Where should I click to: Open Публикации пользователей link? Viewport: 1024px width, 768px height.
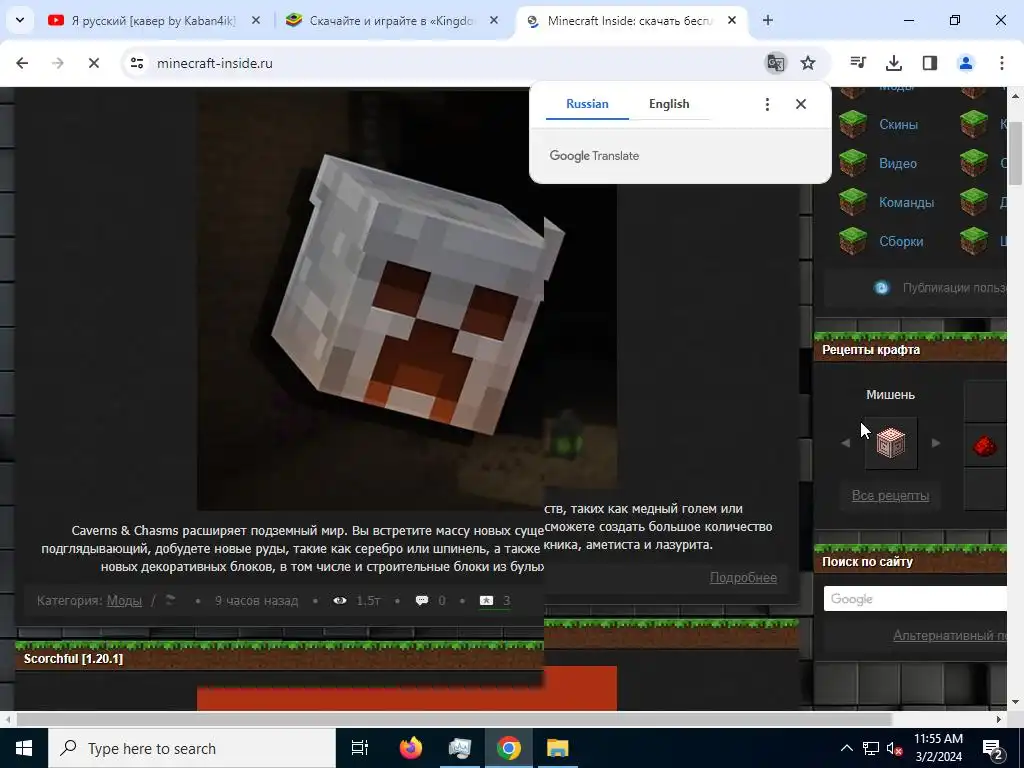[954, 287]
